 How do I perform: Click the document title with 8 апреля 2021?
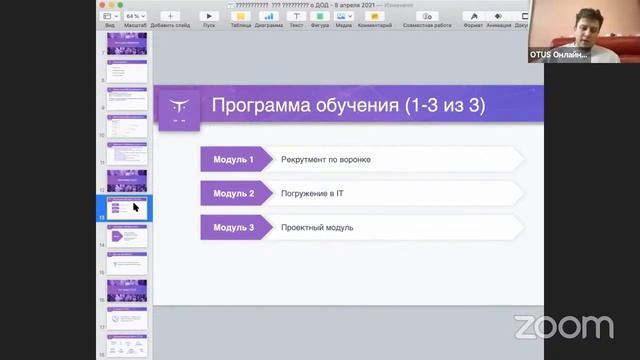click(304, 5)
